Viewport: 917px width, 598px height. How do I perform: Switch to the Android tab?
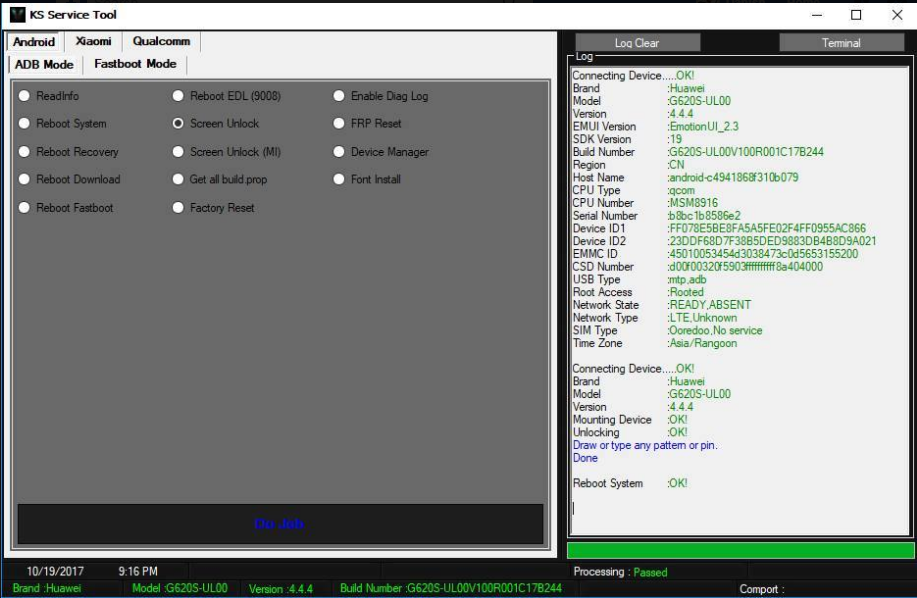[x=34, y=42]
